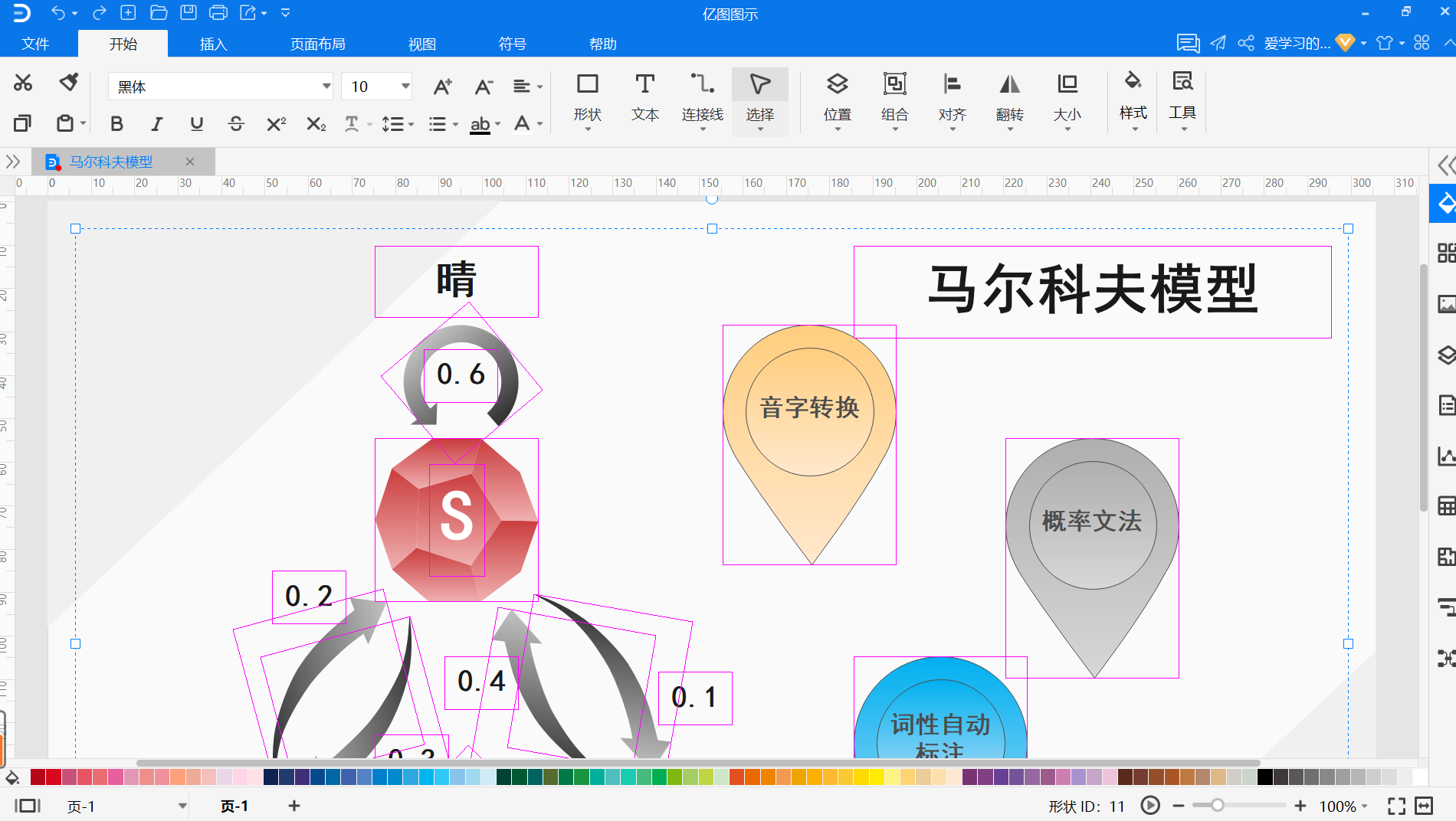Open the 翻转 flip options
The image size is (1456, 821).
tap(1009, 100)
